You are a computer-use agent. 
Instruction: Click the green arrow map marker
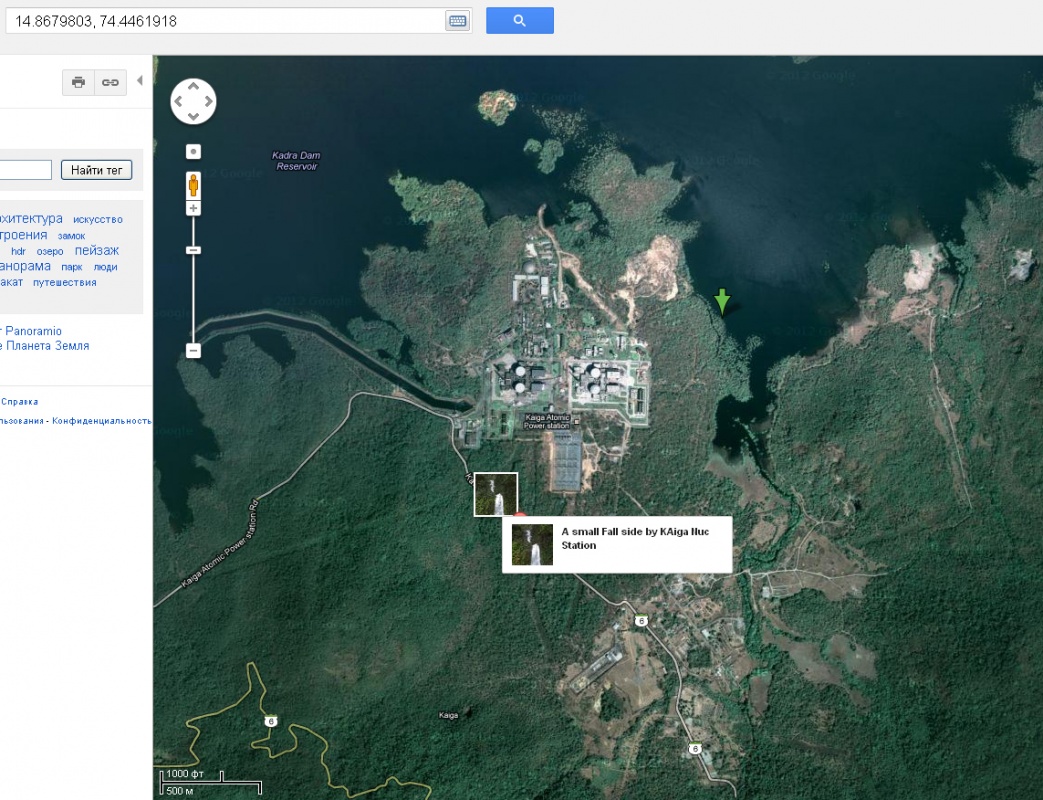tap(722, 300)
